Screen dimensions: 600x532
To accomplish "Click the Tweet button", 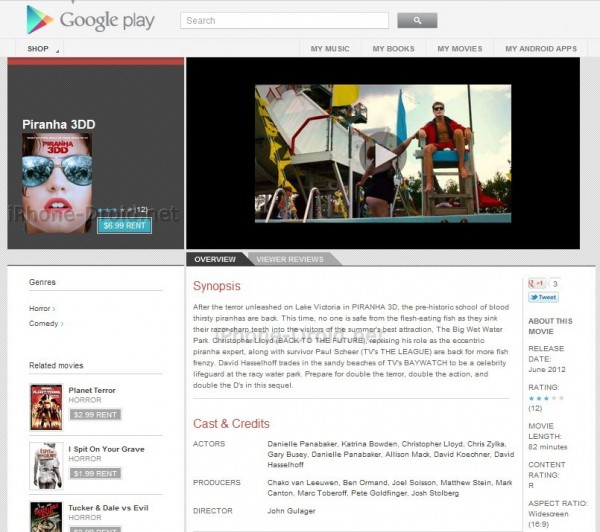I will tap(543, 298).
